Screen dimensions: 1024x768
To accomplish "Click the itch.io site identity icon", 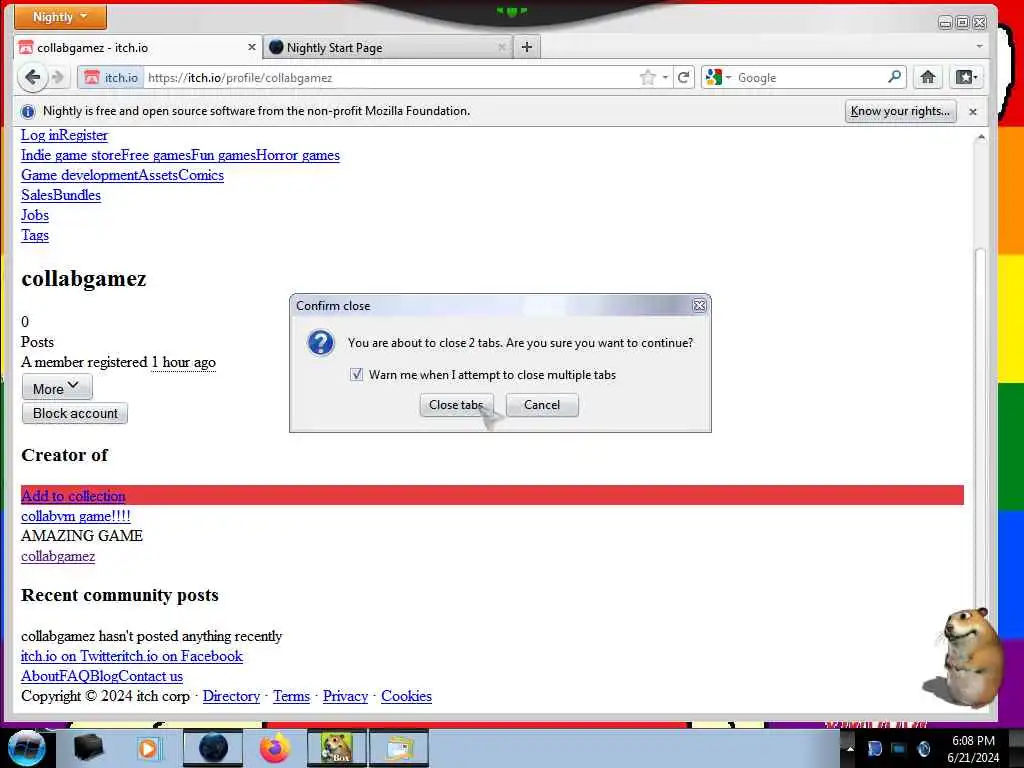I will pyautogui.click(x=110, y=78).
